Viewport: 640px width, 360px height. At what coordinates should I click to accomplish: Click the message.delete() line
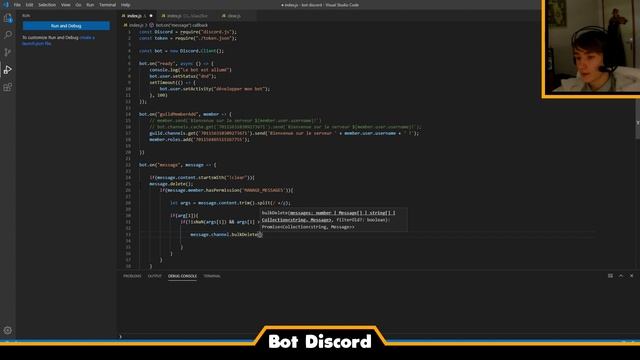tap(171, 184)
